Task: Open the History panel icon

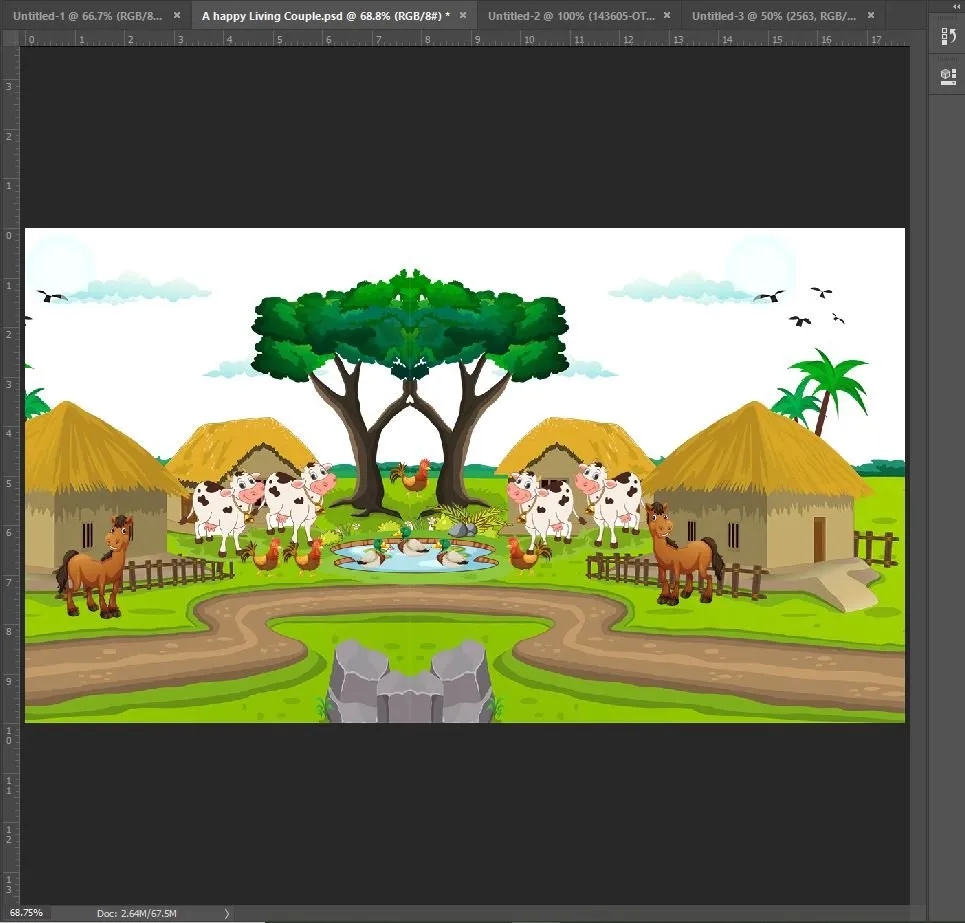Action: point(946,38)
